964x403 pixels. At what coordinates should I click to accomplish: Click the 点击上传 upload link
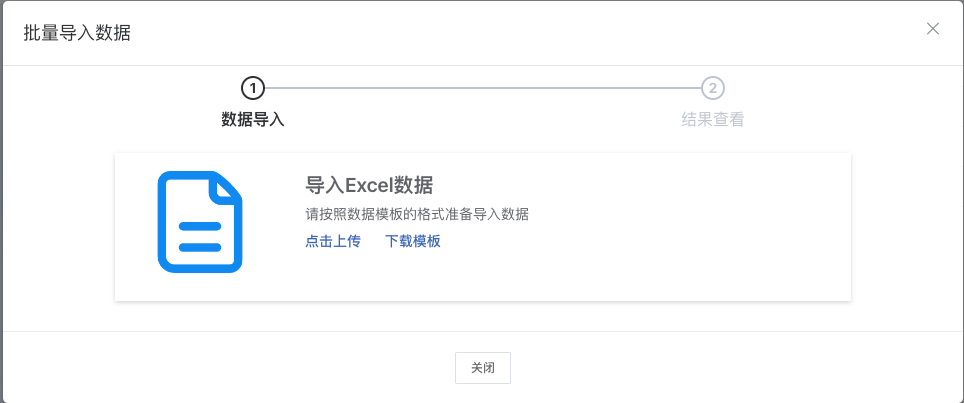click(x=332, y=241)
